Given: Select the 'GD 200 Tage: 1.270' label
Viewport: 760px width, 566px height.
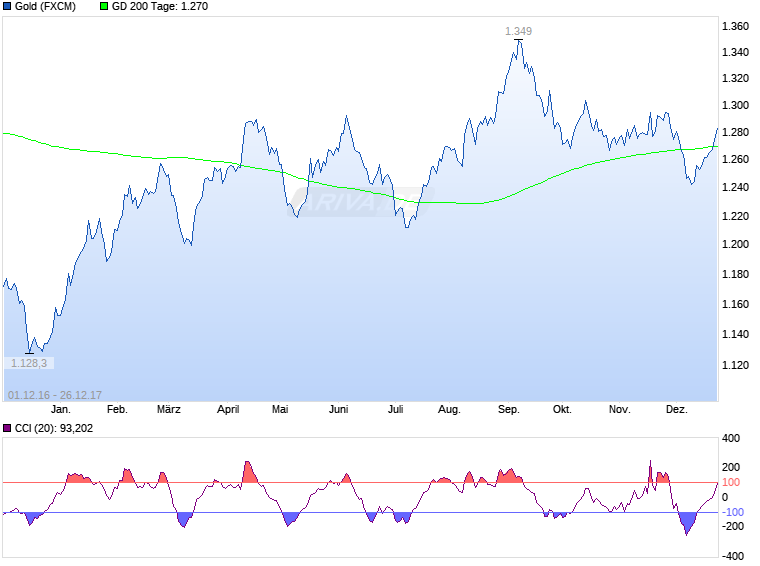Looking at the screenshot, I should point(160,6).
